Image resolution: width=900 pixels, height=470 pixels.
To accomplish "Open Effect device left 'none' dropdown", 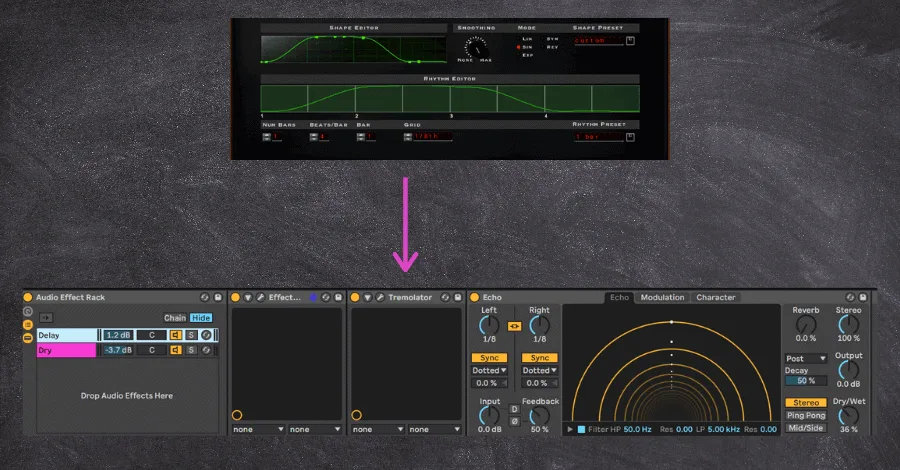I will click(258, 429).
